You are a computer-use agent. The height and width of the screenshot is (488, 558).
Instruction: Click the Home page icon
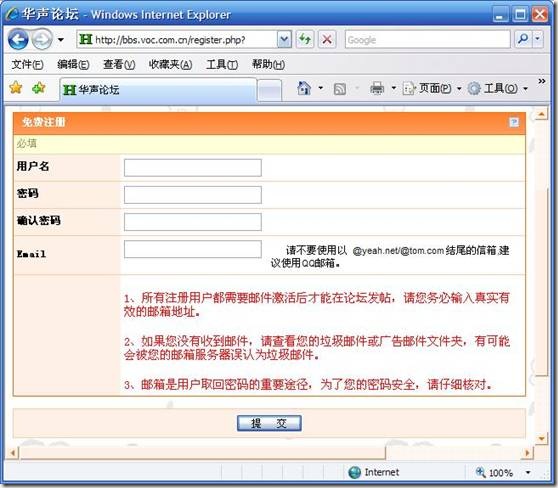pos(304,88)
